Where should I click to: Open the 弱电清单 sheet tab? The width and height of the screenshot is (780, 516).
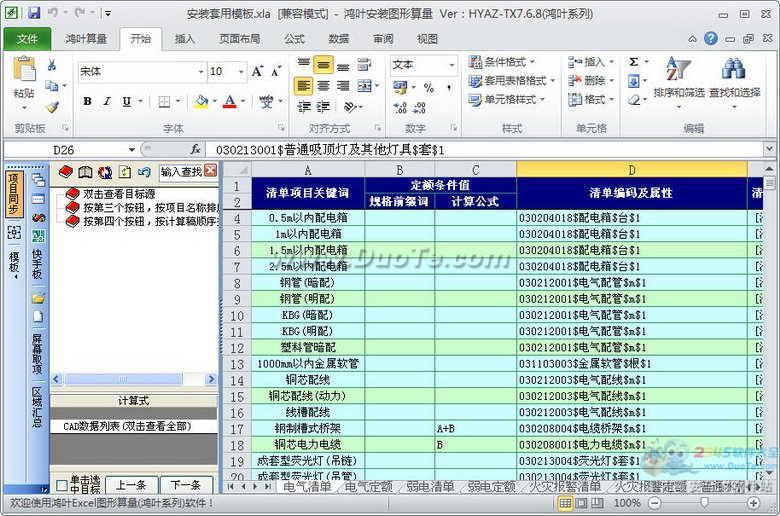[x=434, y=487]
